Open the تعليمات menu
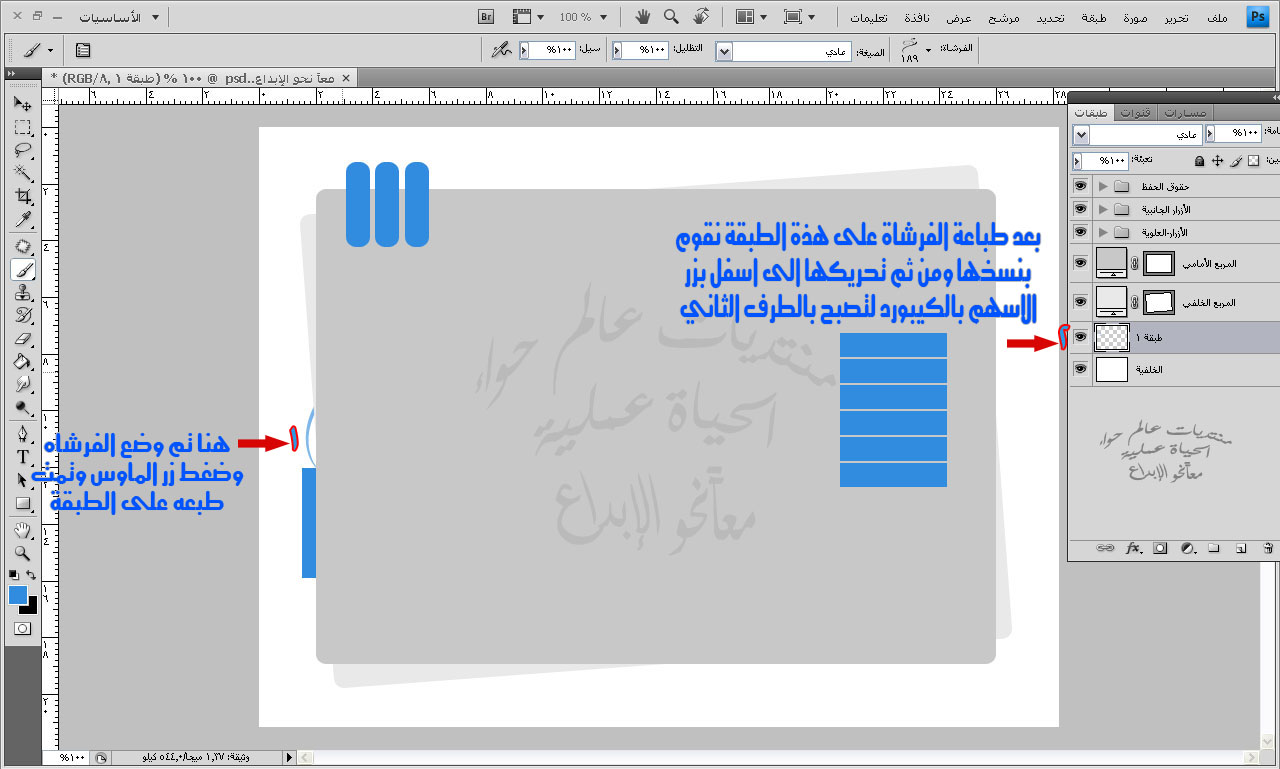The width and height of the screenshot is (1280, 769). 869,17
